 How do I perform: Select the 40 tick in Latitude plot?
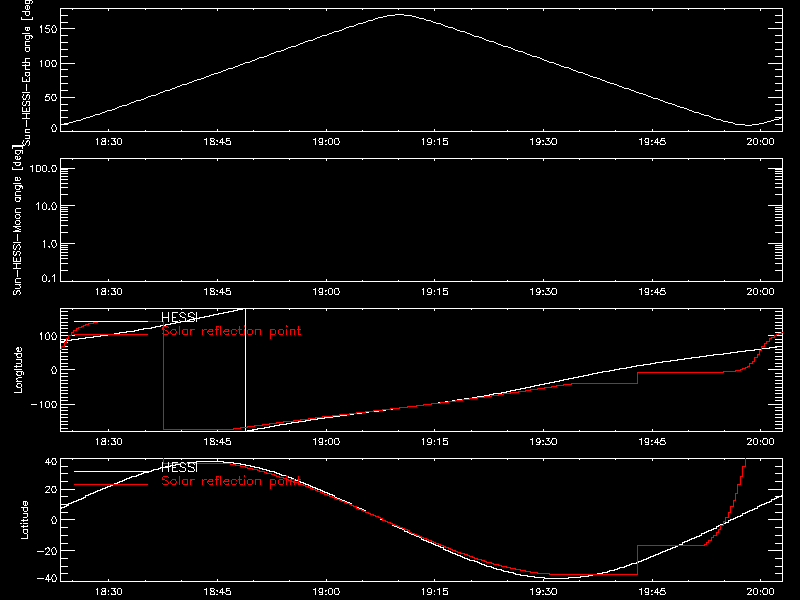coord(51,462)
